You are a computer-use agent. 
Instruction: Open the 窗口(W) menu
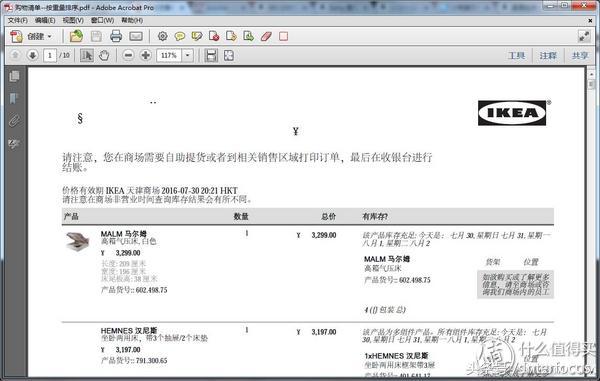(x=102, y=20)
